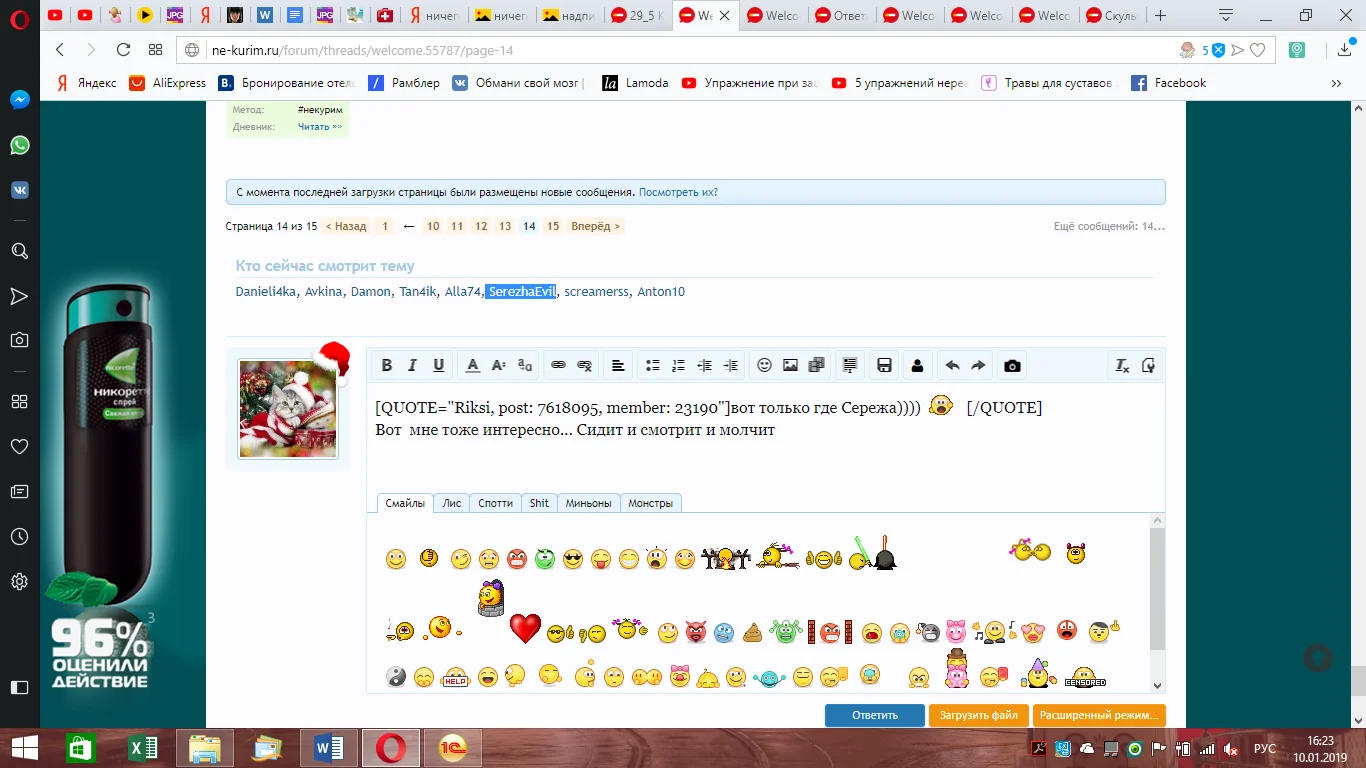Go to page 15 in pagination

coord(553,226)
